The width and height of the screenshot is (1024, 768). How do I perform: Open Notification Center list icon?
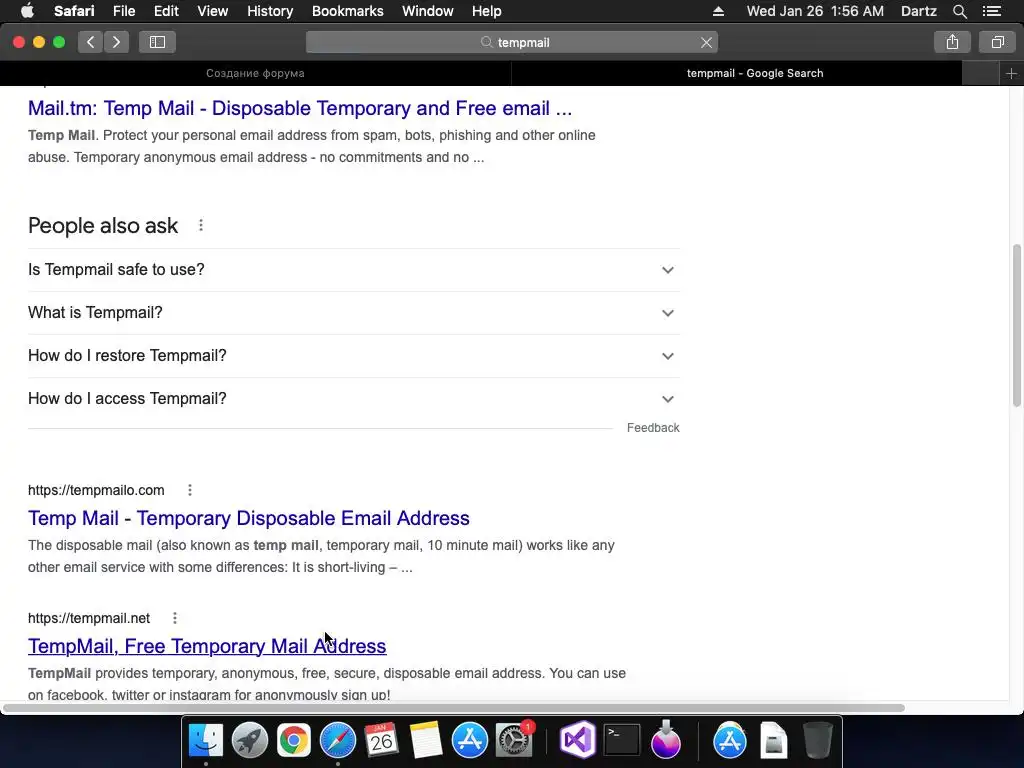pos(992,11)
